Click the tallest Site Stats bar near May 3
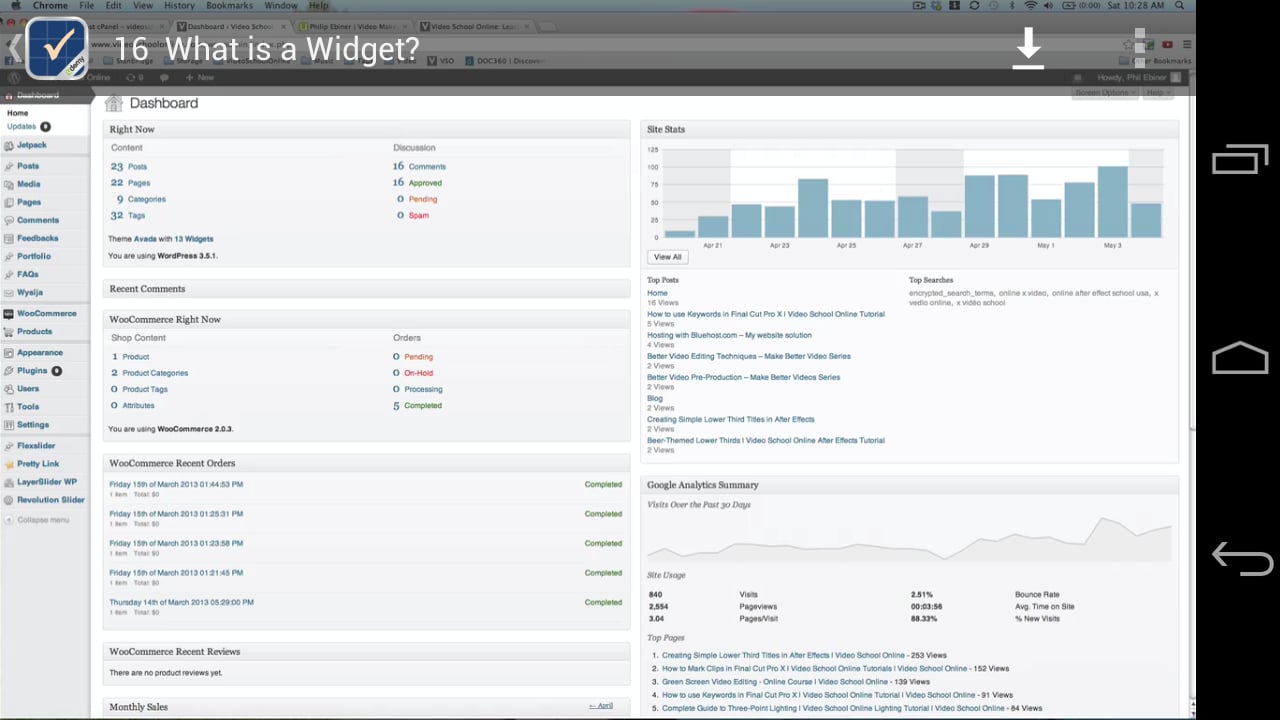 (1112, 202)
